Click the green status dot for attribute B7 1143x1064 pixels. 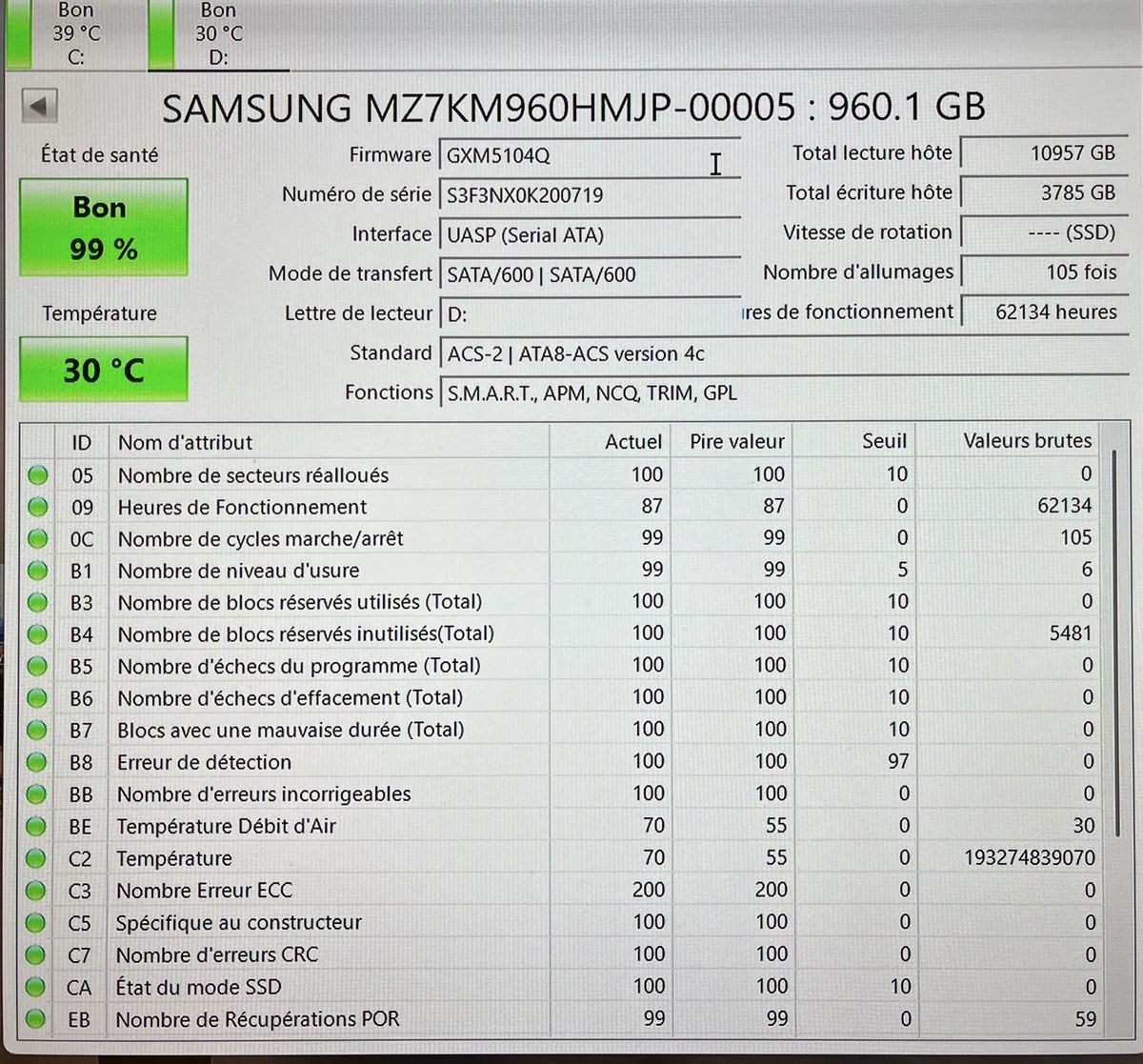pos(37,730)
